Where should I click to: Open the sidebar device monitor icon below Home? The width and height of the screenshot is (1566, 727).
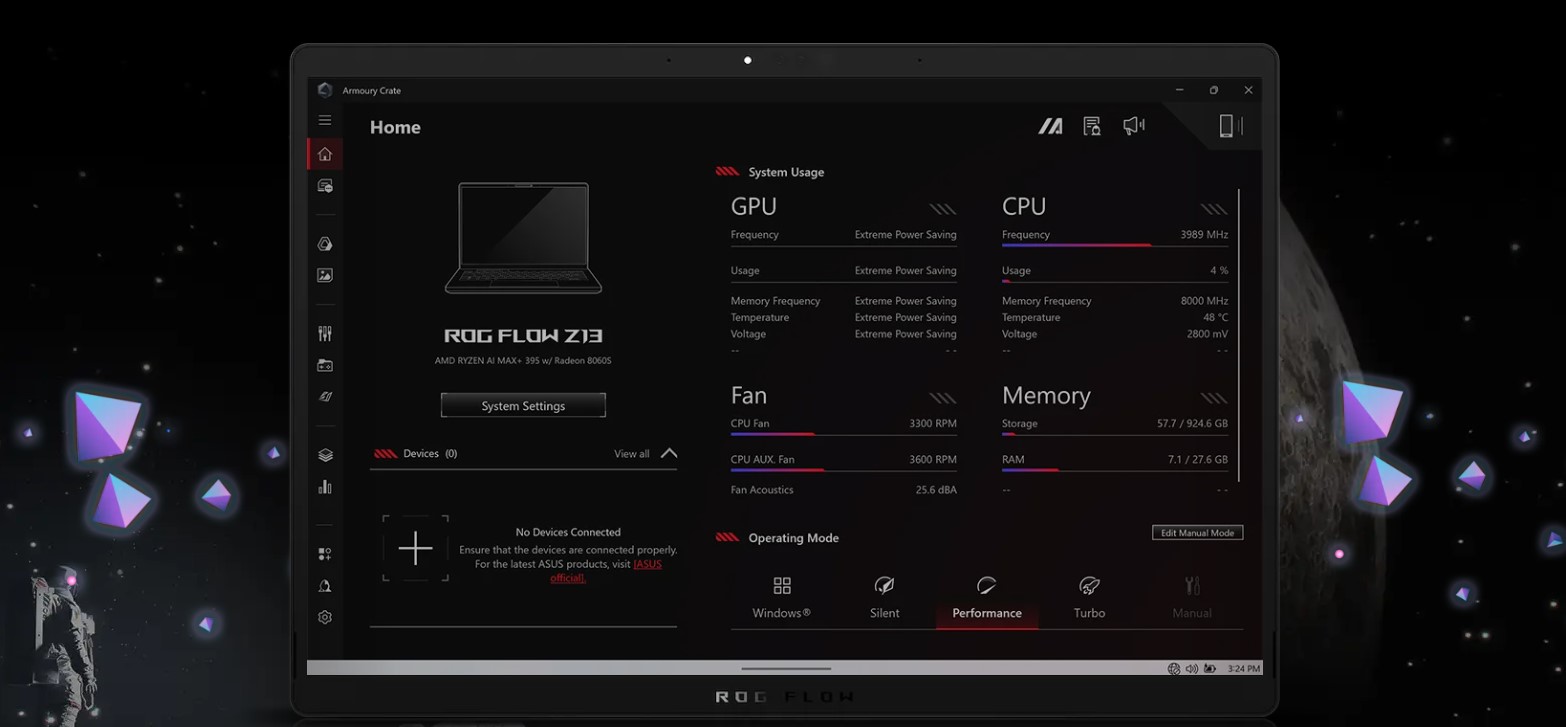[324, 186]
